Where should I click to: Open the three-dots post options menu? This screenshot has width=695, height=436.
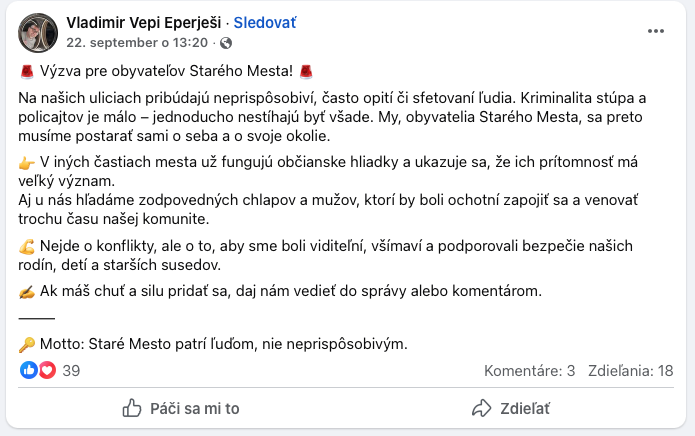pyautogui.click(x=656, y=31)
